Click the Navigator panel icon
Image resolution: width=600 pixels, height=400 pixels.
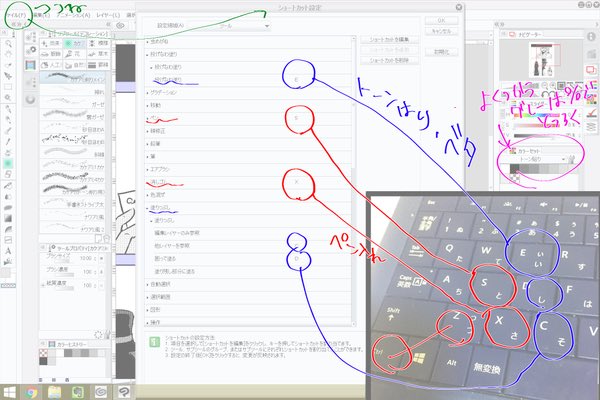(x=513, y=34)
